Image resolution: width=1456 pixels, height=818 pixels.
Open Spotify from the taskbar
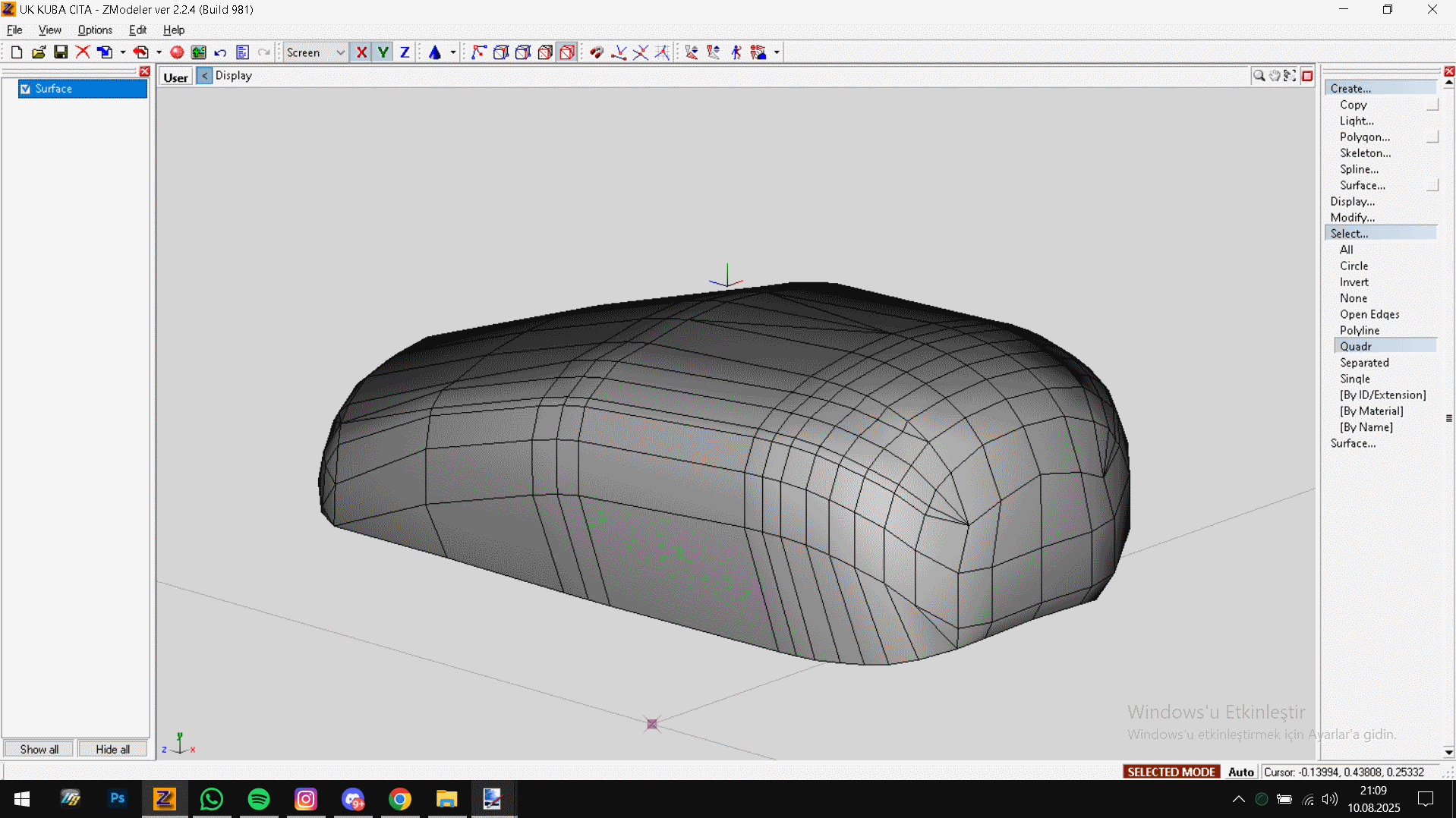click(x=259, y=799)
